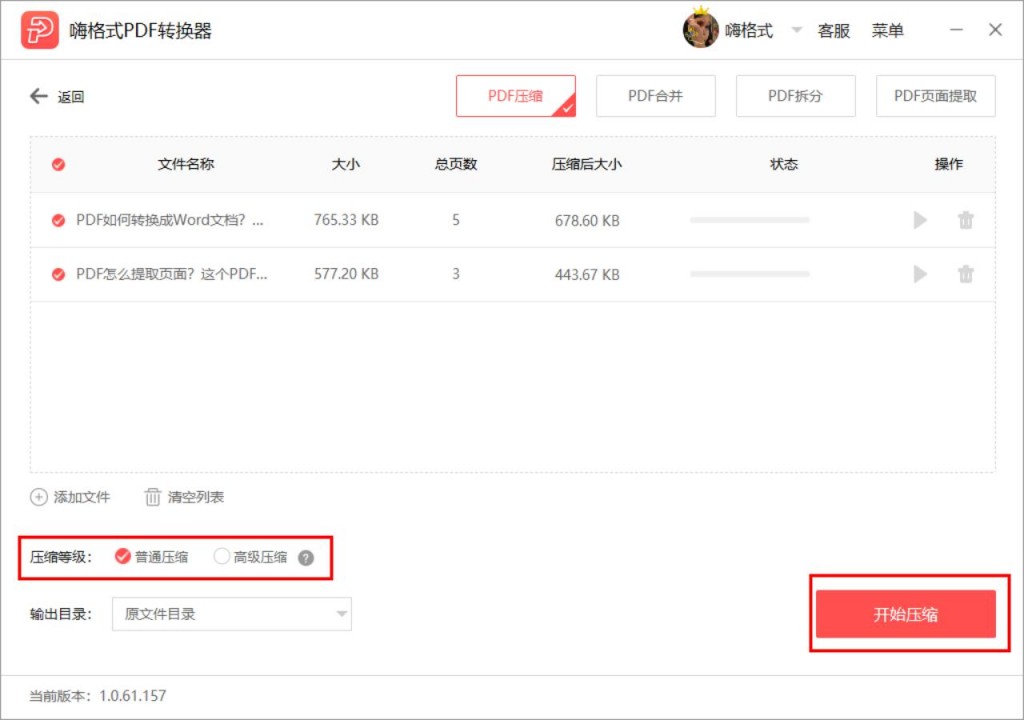Click the help question mark beside 高级压缩

pos(306,558)
